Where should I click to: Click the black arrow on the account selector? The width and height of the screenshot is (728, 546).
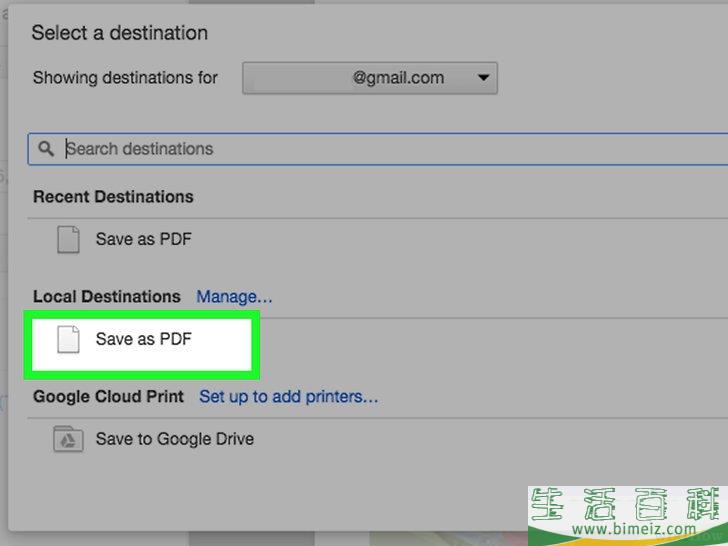point(483,78)
